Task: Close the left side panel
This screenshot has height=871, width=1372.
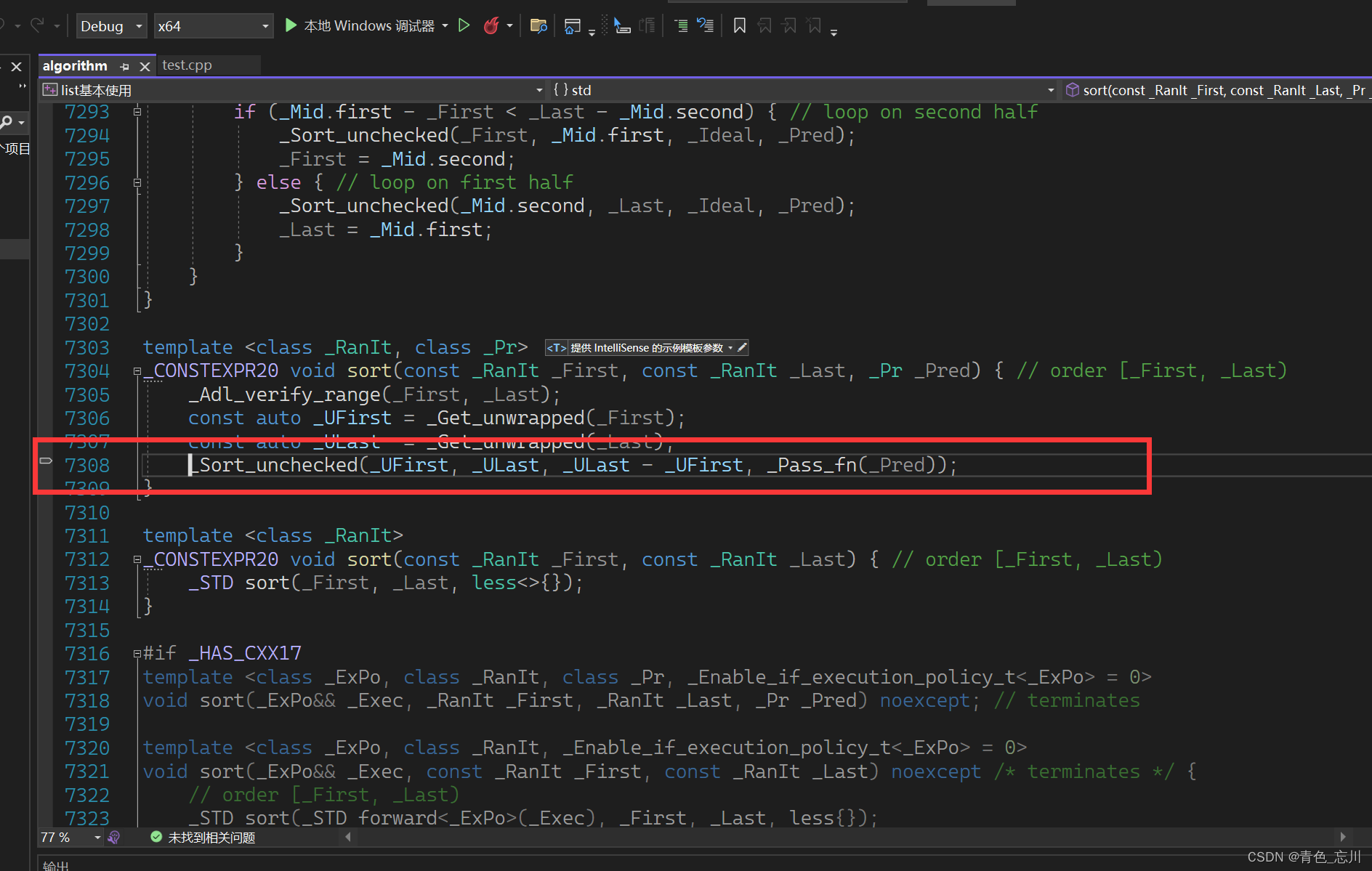Action: click(x=17, y=67)
